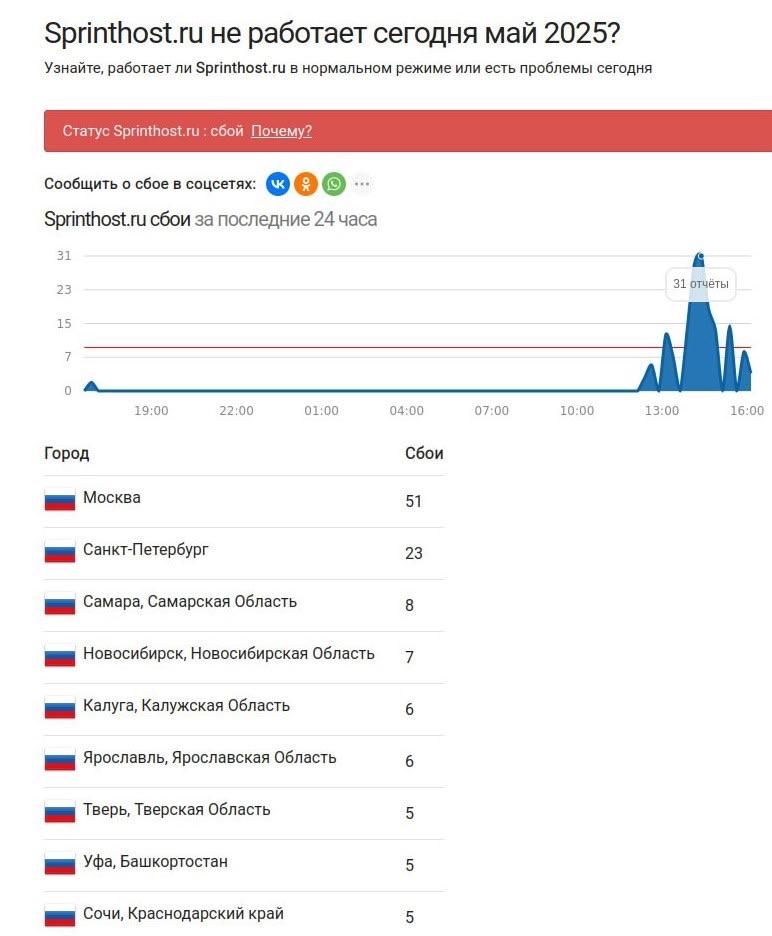Open the "Почему?" link in status bar
Viewport: 772px width, 936px height.
point(281,131)
